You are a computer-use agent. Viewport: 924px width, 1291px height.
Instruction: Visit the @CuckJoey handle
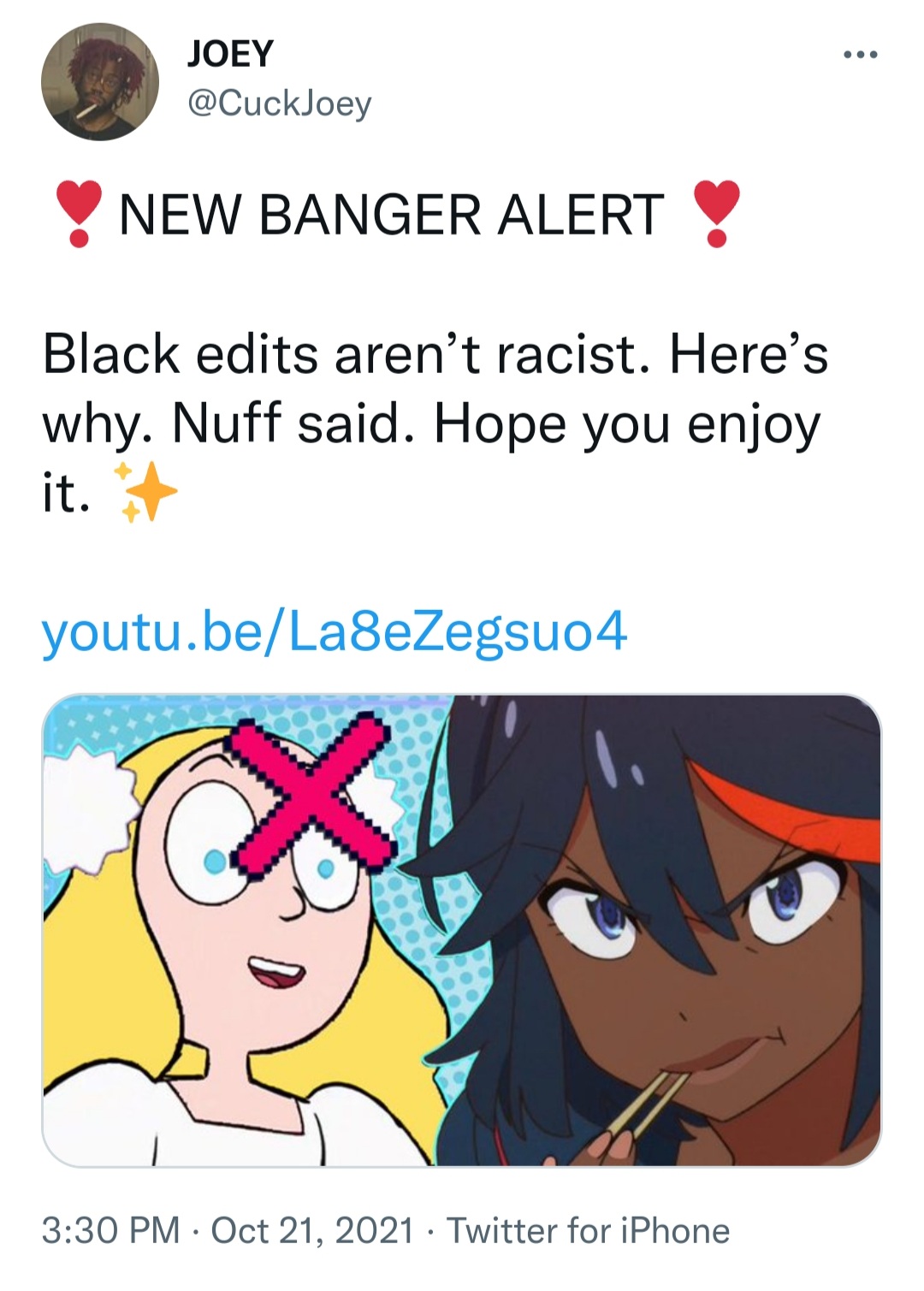click(x=279, y=104)
